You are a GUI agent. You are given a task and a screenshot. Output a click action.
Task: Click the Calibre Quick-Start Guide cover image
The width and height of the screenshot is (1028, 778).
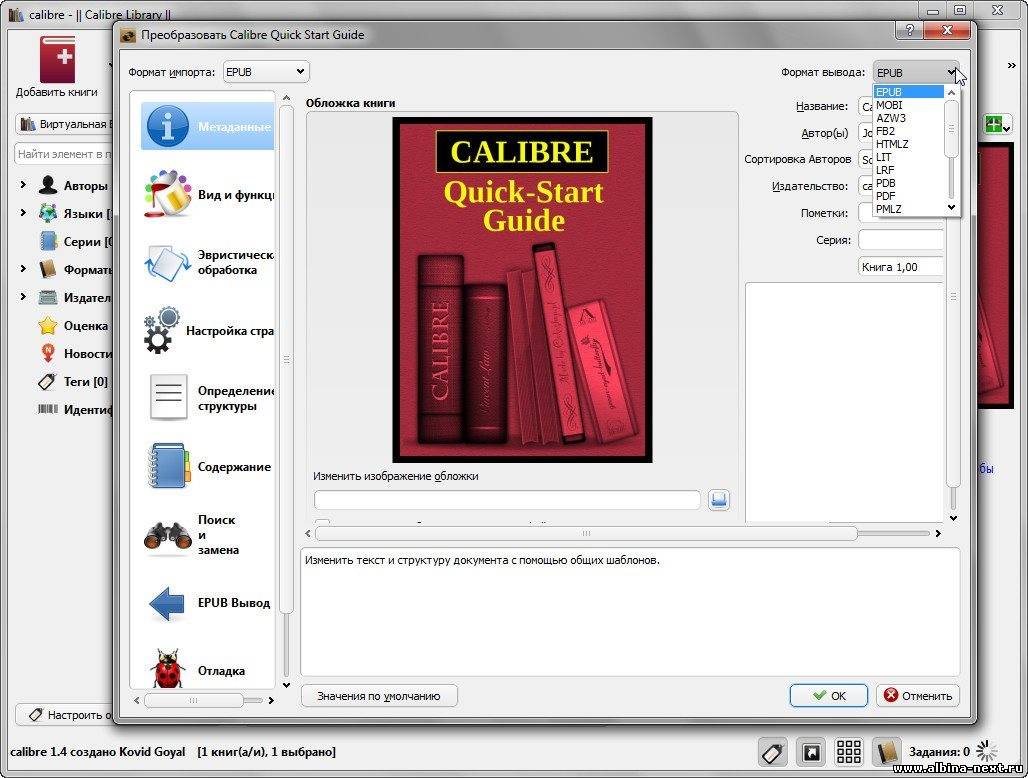(523, 290)
